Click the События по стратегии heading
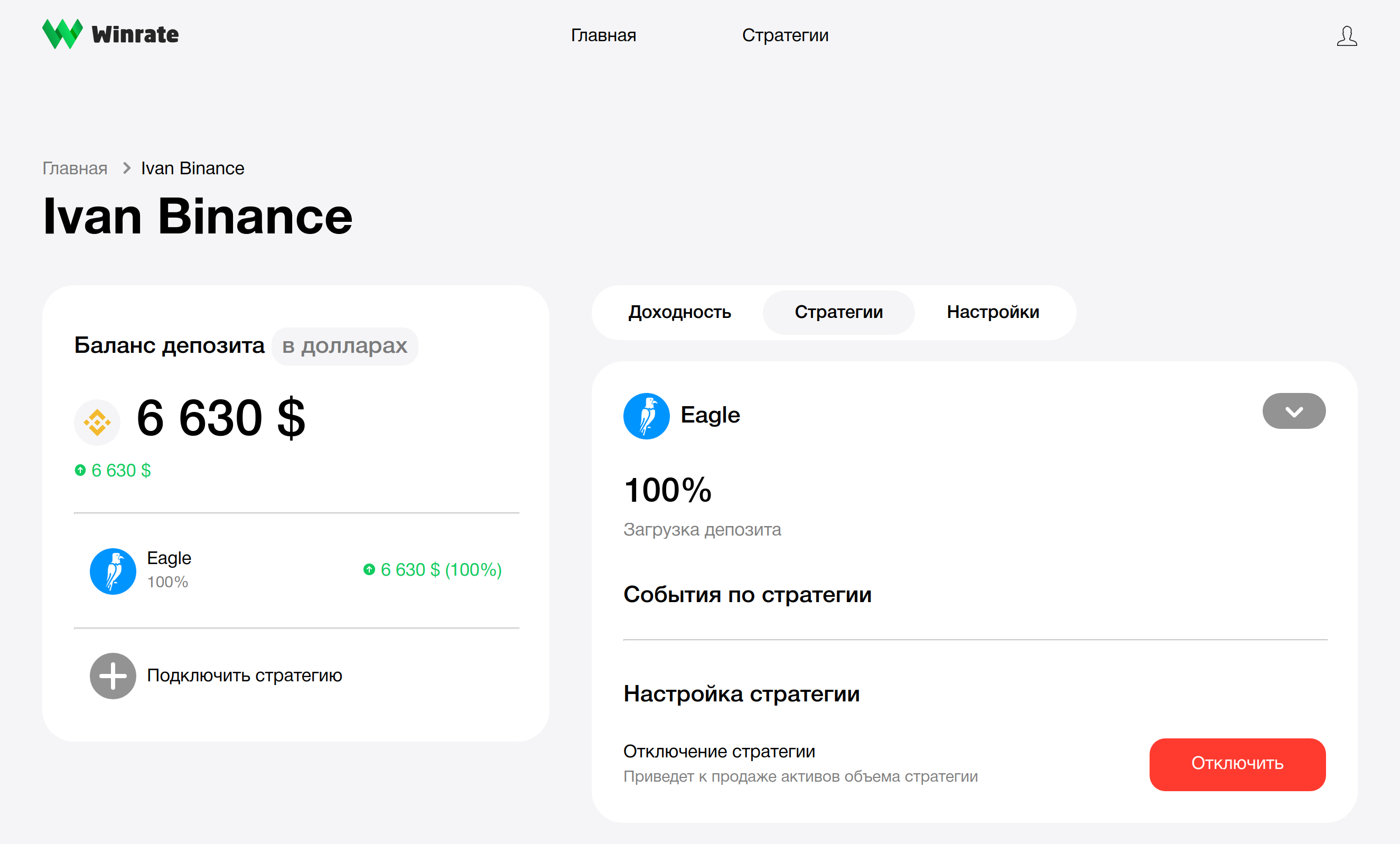The image size is (1400, 844). [747, 595]
